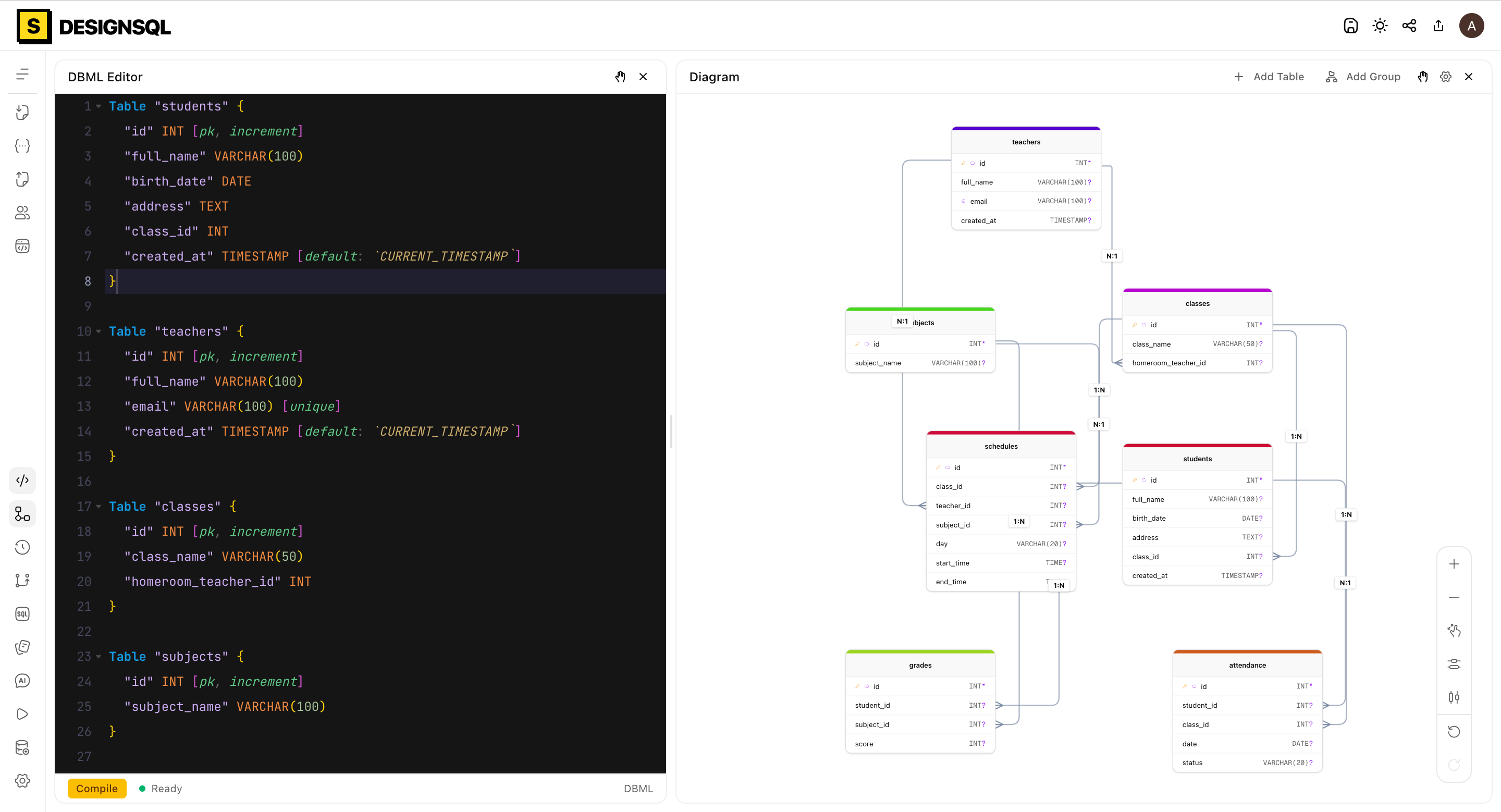Click score row in grades table

pyautogui.click(x=920, y=744)
